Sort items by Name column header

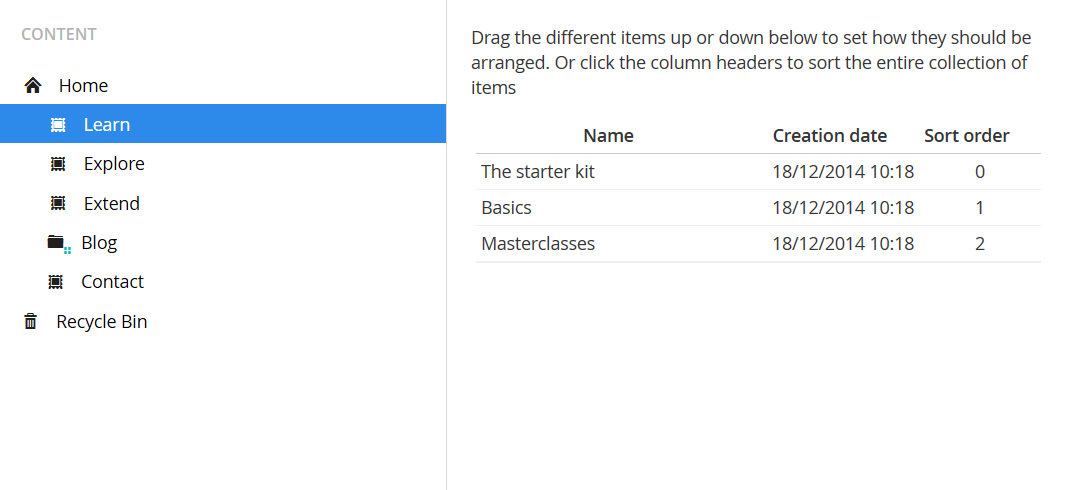pyautogui.click(x=608, y=136)
